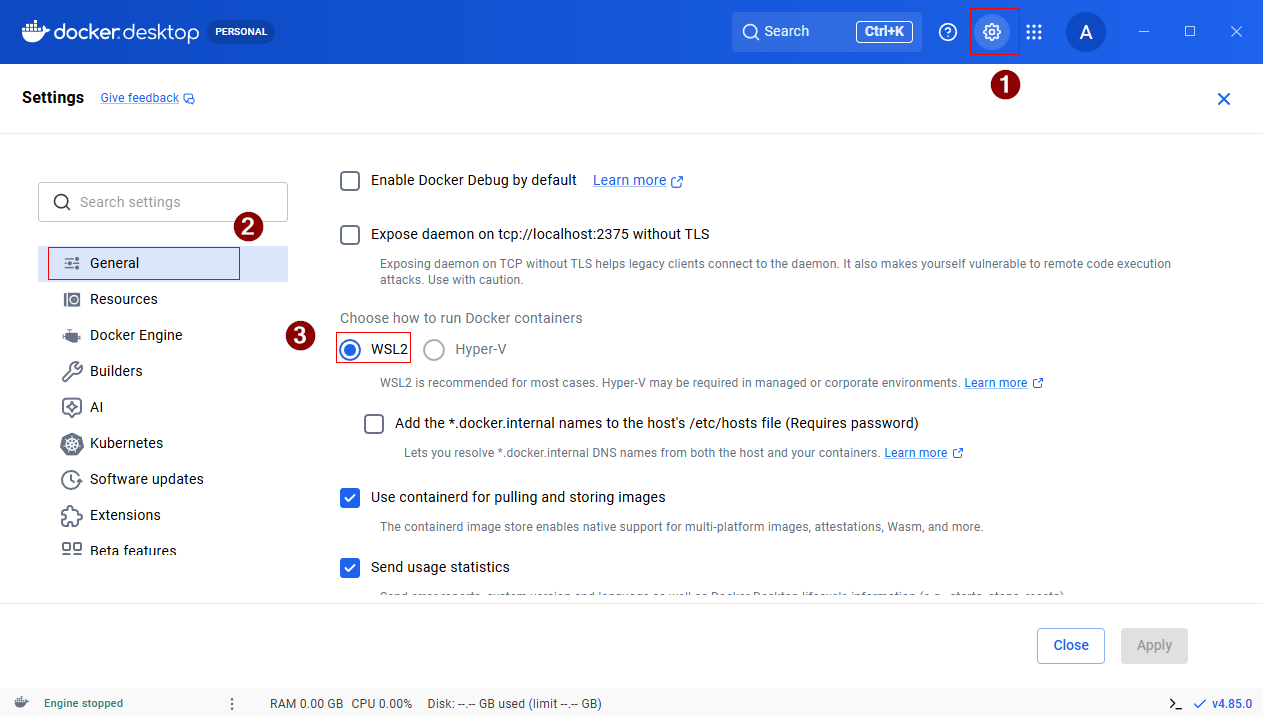Click the Search settings input field
The width and height of the screenshot is (1263, 717).
coord(163,202)
